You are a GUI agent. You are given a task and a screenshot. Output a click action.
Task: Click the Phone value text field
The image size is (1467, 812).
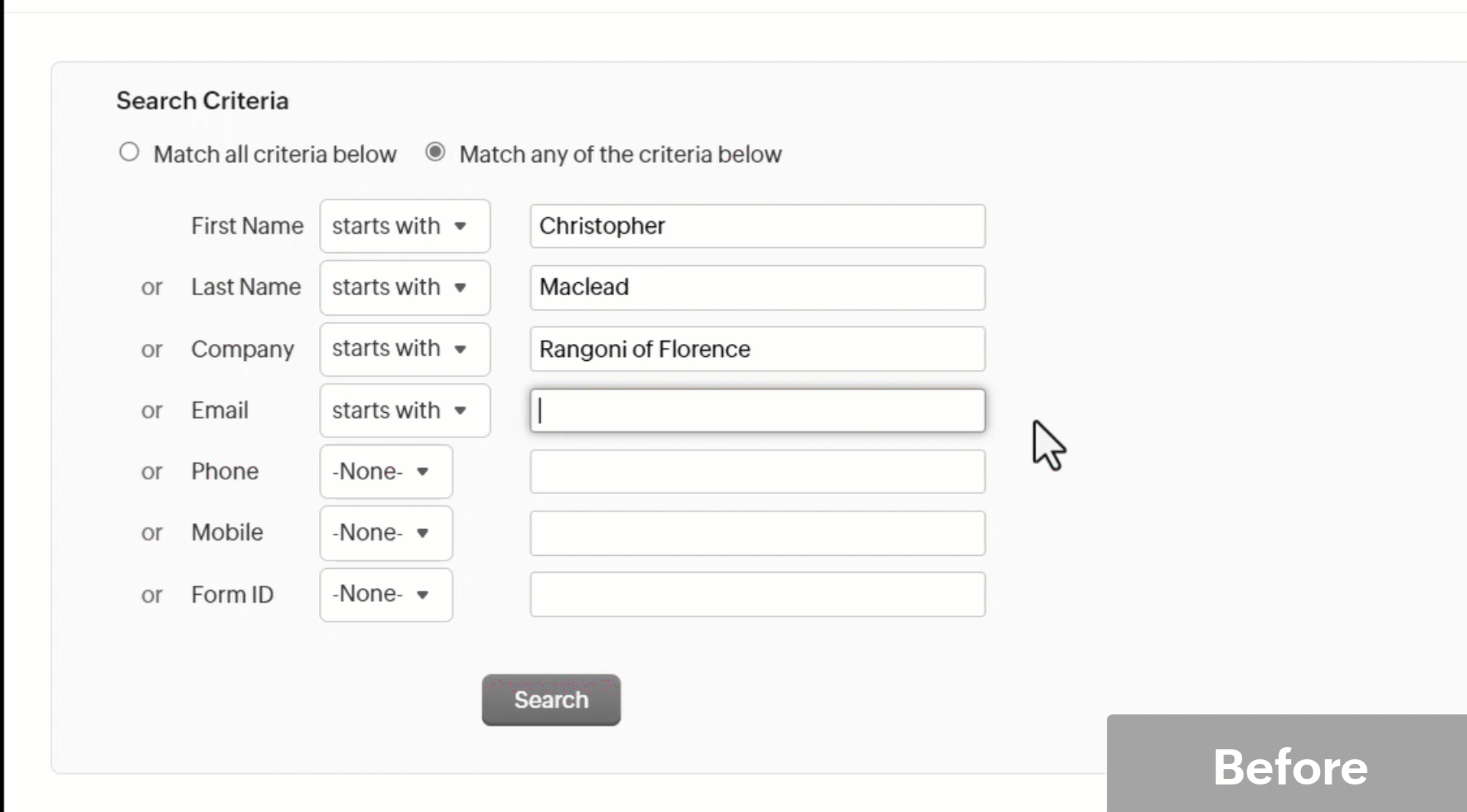(757, 472)
